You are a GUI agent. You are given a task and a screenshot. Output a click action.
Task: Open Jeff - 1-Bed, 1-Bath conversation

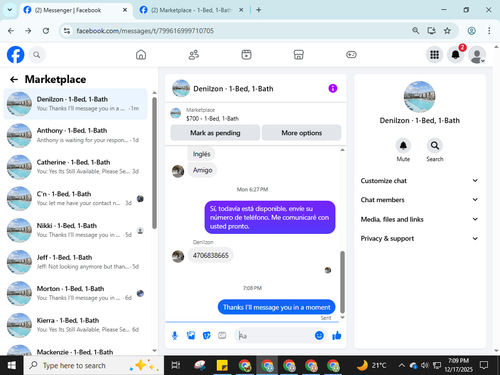(75, 262)
